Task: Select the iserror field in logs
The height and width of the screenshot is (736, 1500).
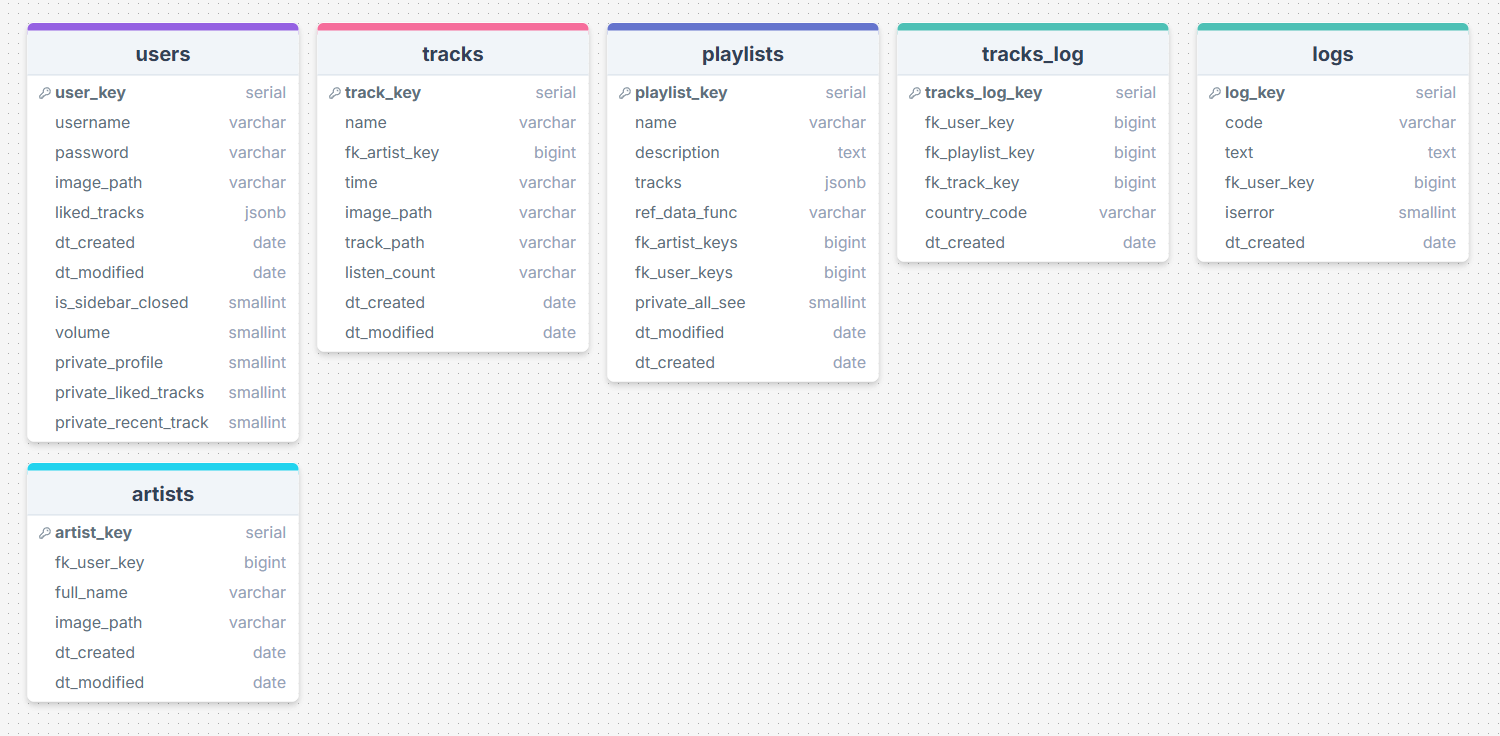Action: tap(1250, 213)
